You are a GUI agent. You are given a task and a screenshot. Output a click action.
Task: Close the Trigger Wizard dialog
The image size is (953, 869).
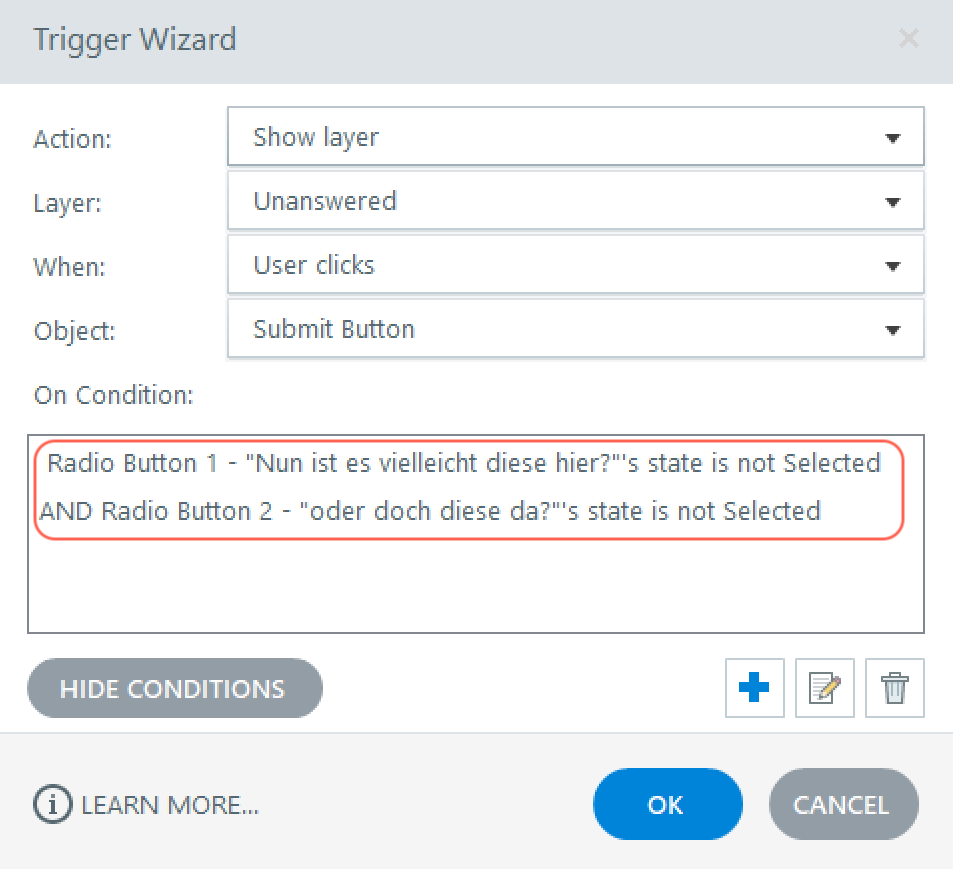tap(908, 39)
